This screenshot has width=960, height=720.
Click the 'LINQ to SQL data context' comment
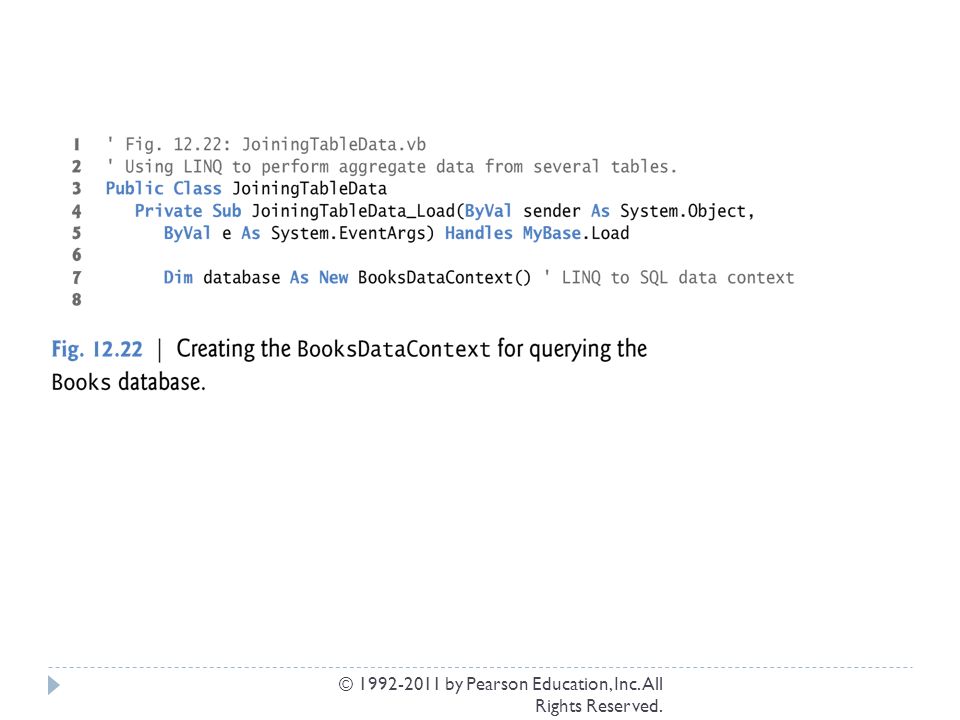click(x=678, y=278)
